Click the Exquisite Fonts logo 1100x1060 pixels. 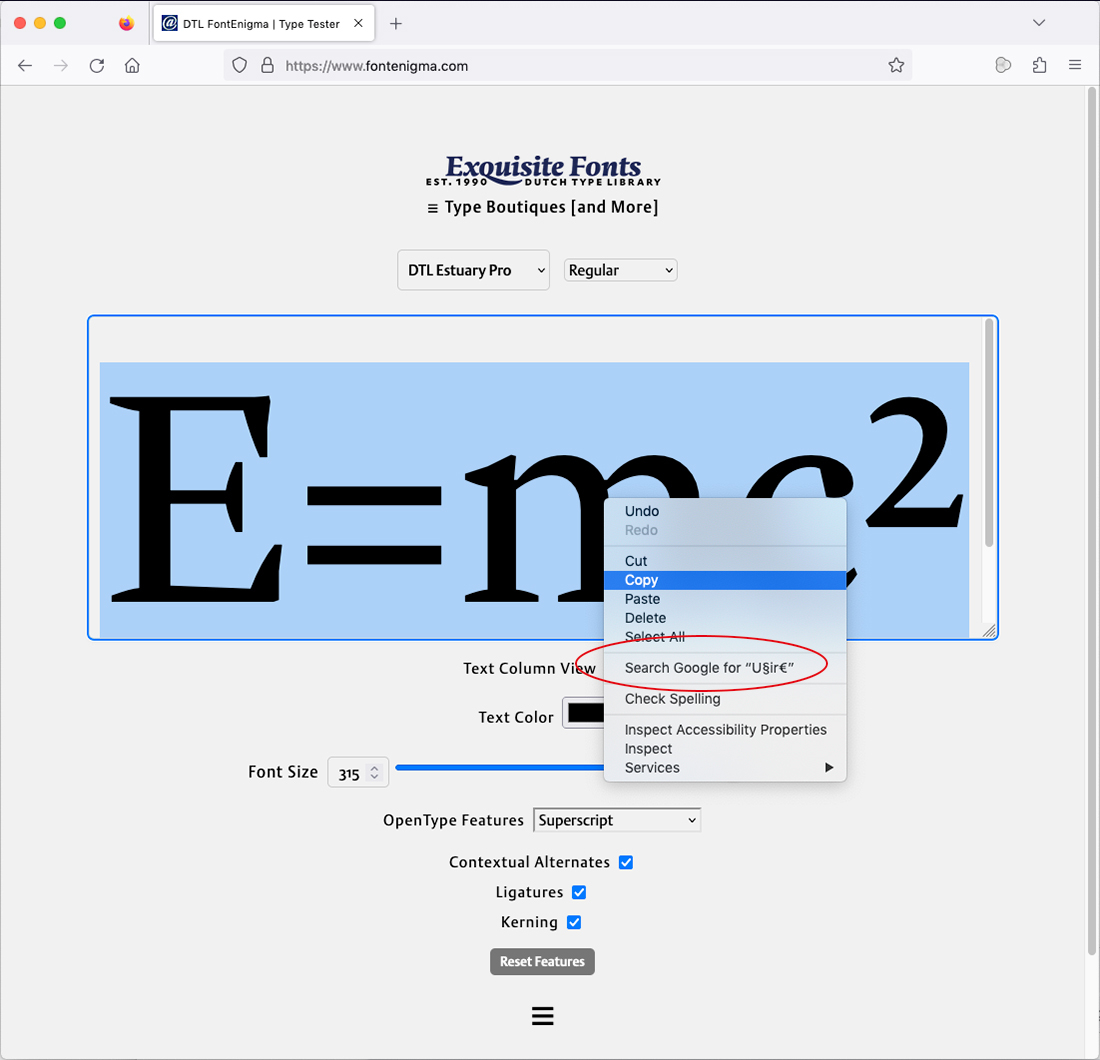[x=543, y=170]
